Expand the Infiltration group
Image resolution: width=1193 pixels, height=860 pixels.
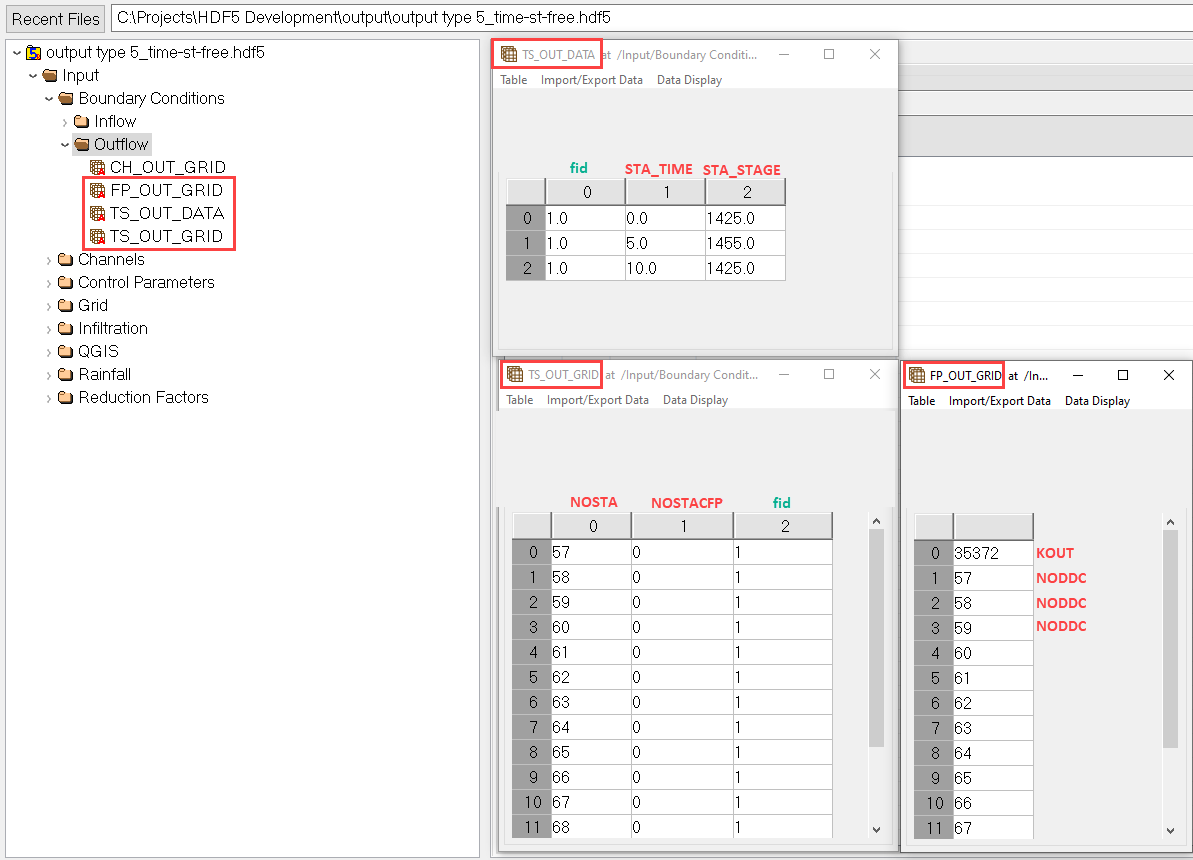click(x=49, y=329)
